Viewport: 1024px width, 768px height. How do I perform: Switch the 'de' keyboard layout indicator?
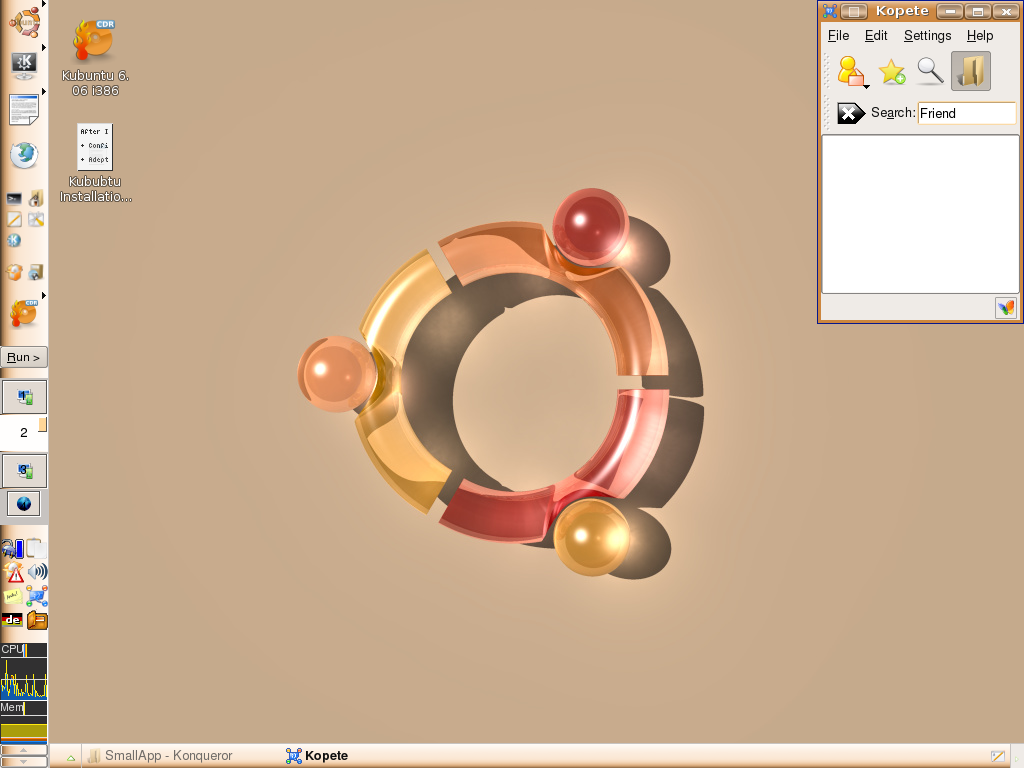12,619
